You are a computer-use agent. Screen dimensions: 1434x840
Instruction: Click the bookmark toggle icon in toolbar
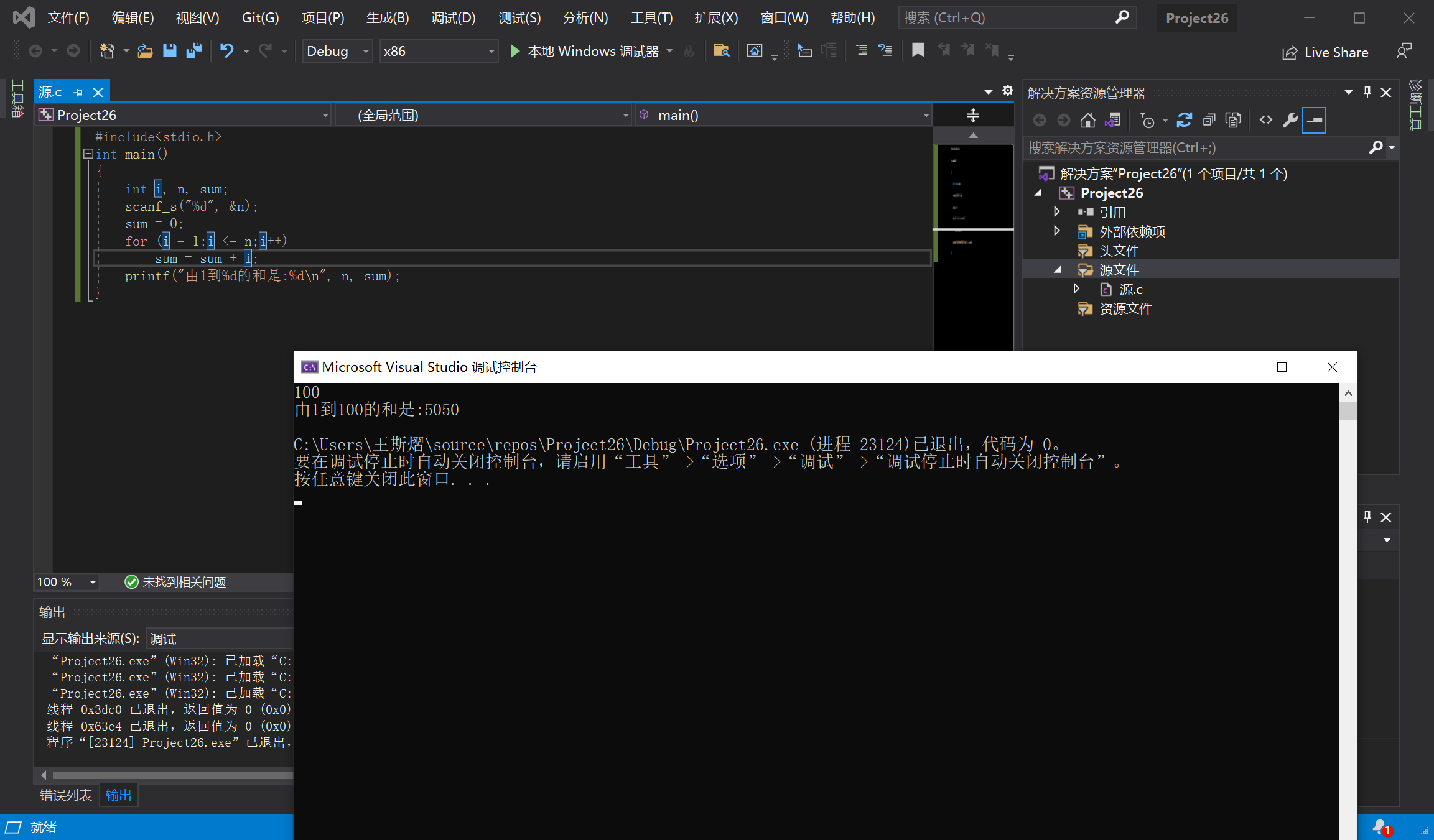pyautogui.click(x=918, y=51)
